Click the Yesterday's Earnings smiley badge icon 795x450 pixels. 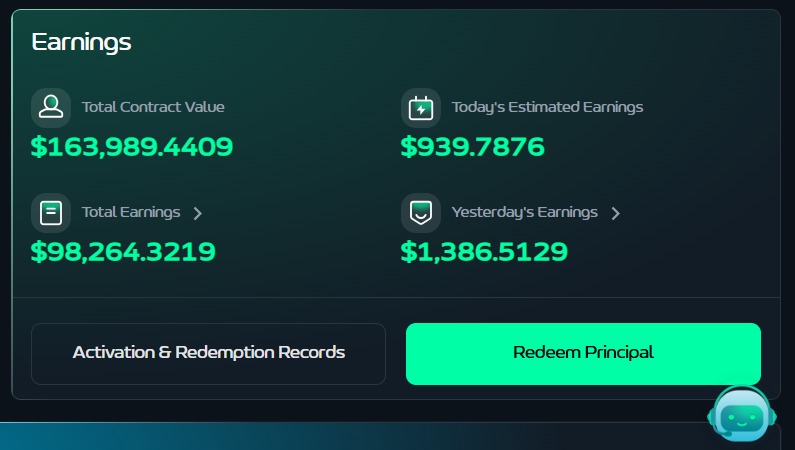coord(421,213)
